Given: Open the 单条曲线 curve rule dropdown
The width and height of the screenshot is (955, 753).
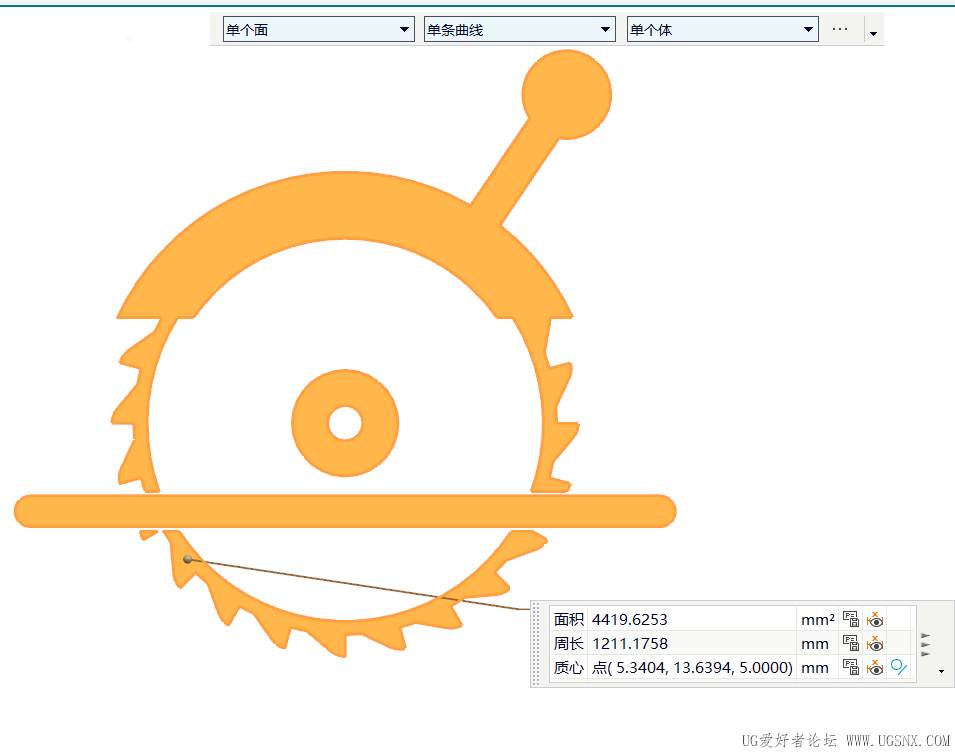Looking at the screenshot, I should coord(519,29).
